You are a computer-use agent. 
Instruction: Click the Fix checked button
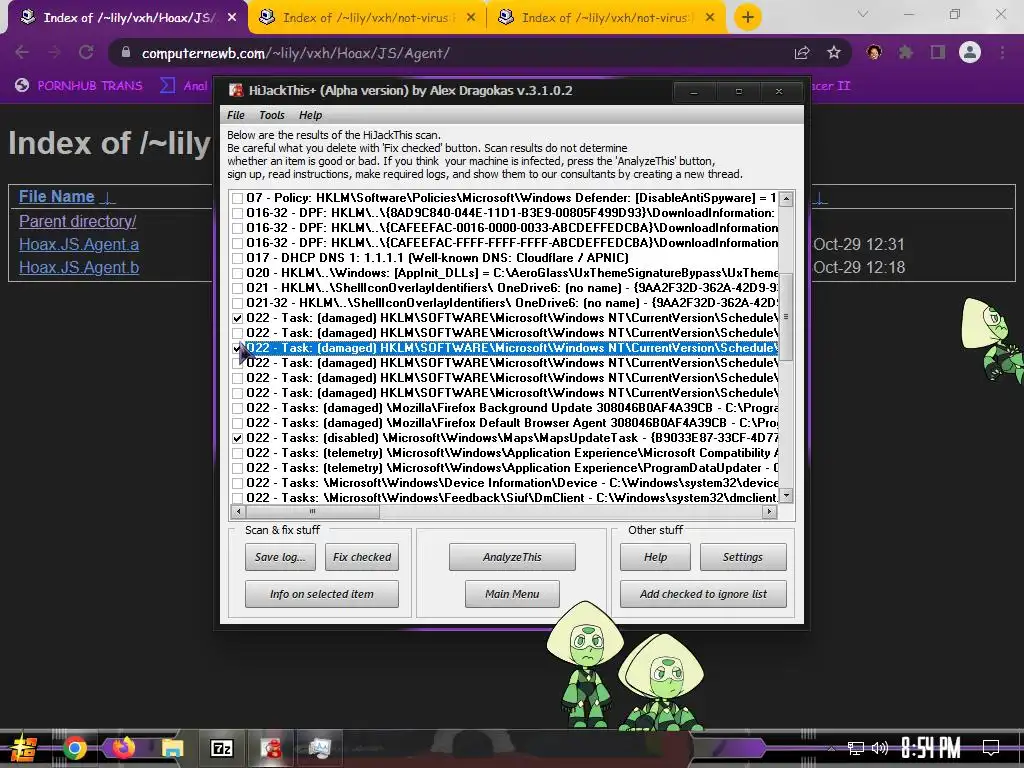362,557
